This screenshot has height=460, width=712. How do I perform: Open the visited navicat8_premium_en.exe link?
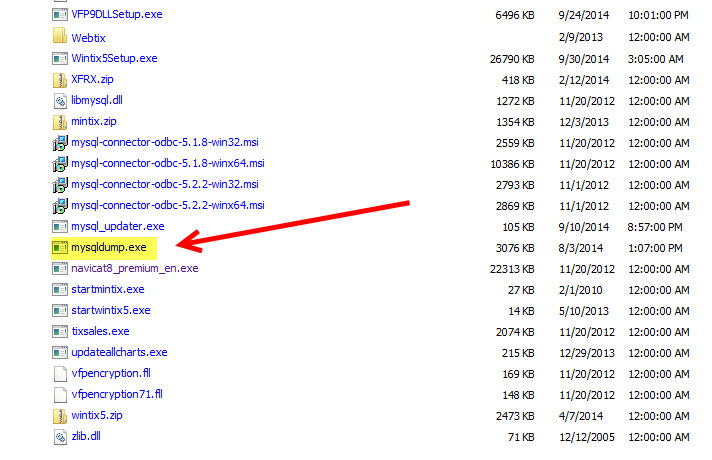tap(134, 268)
